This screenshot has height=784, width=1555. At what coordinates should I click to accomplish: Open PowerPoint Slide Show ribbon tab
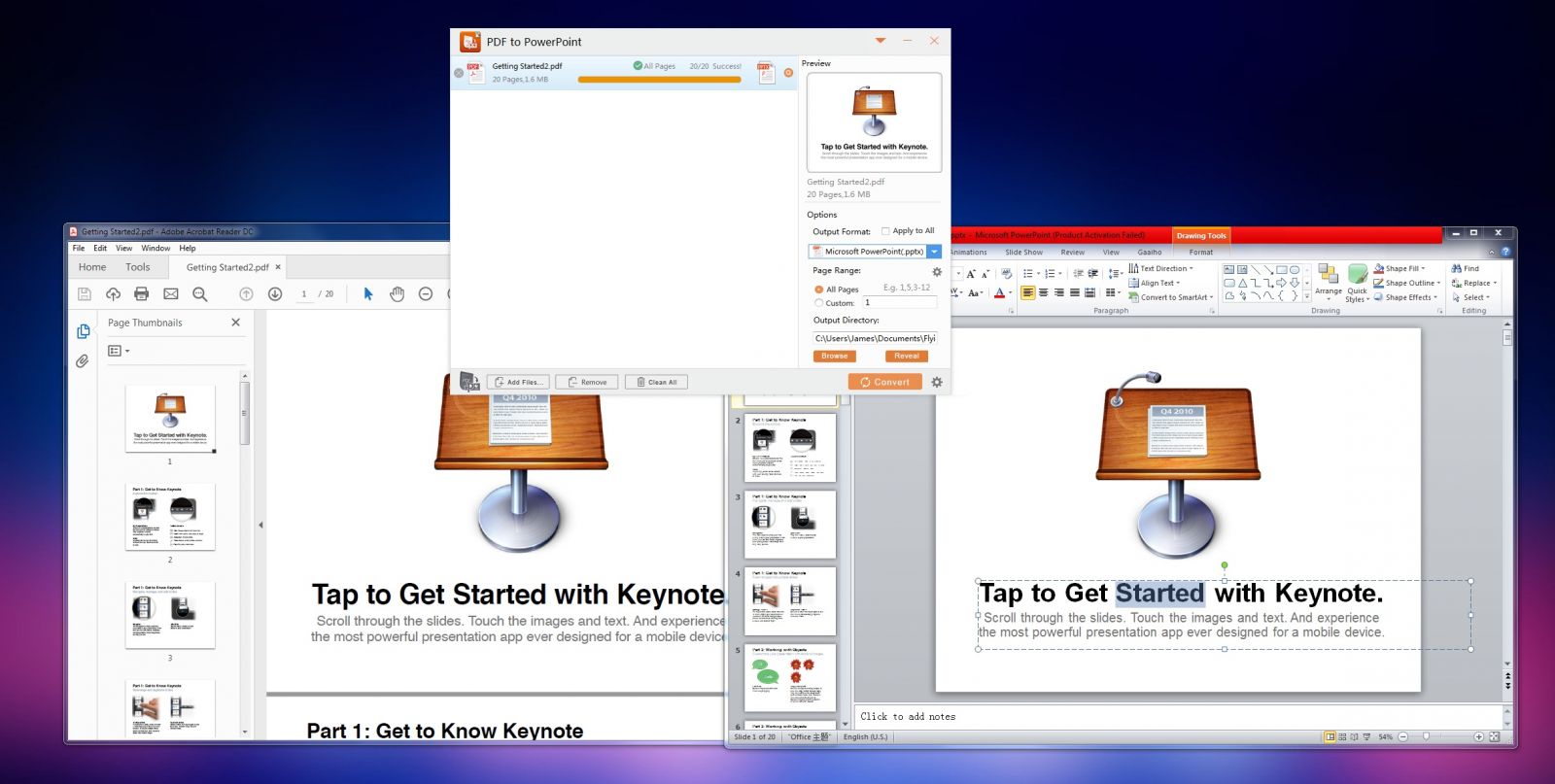tap(1023, 252)
